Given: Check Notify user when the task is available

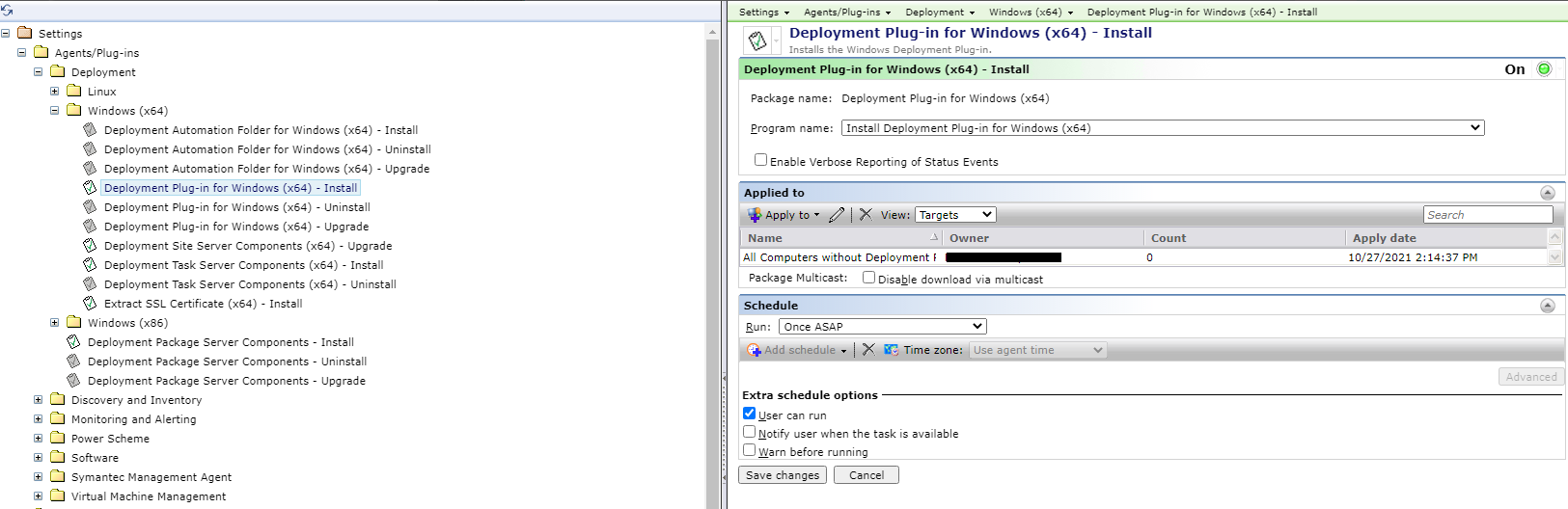Looking at the screenshot, I should coord(749,432).
